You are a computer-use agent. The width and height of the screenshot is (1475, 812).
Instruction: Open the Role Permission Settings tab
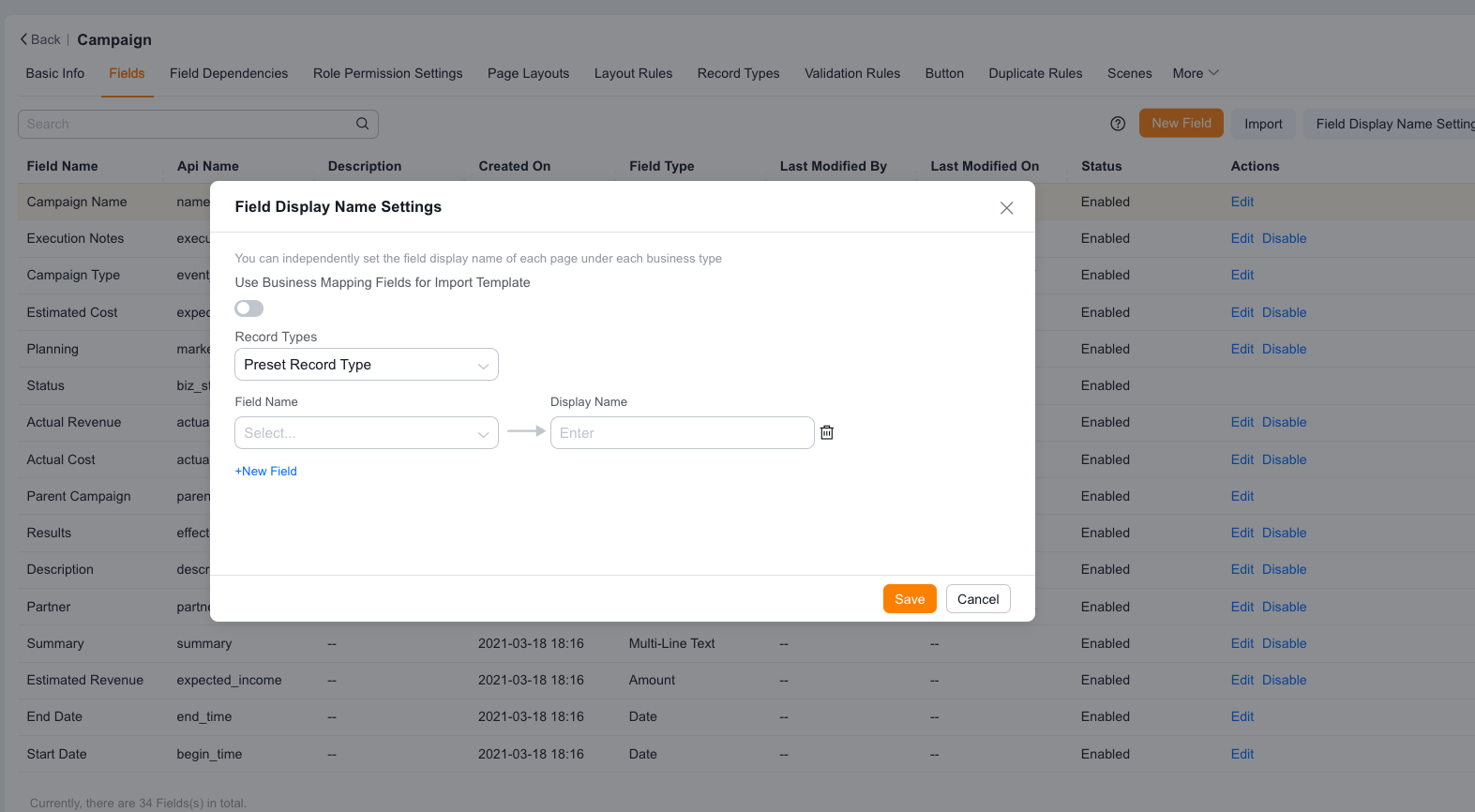coord(388,73)
